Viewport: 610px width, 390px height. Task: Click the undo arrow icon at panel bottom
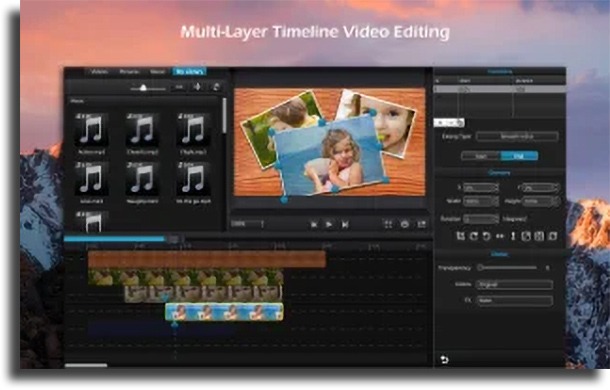444,360
